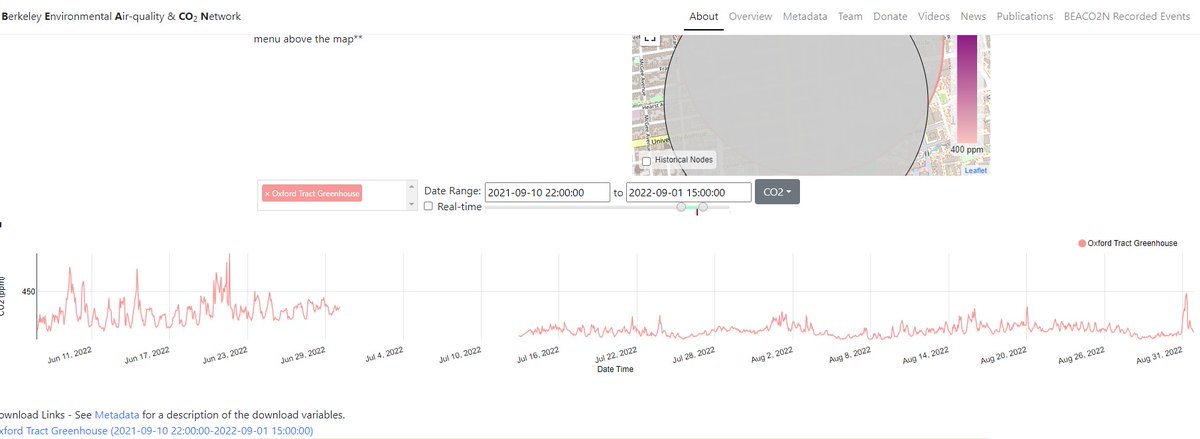The width and height of the screenshot is (1200, 439).
Task: Click the 400 ppm scale label
Action: tap(968, 148)
